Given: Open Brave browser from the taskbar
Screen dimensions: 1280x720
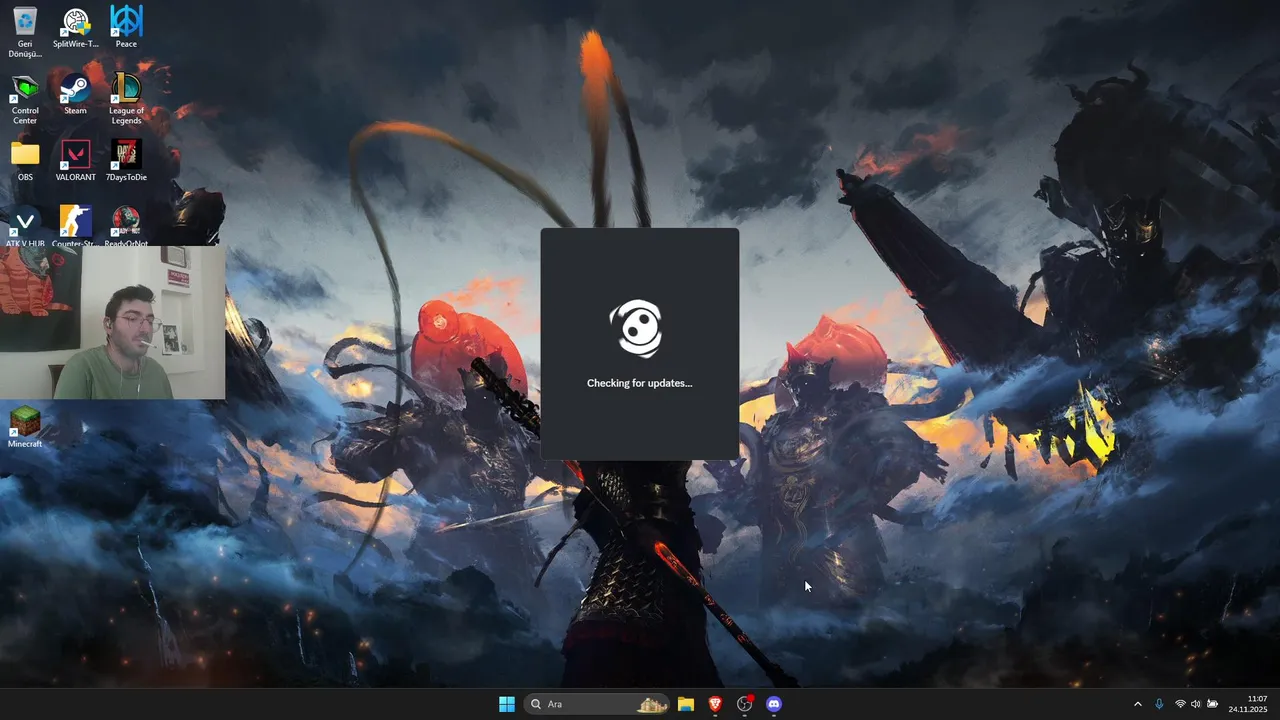Looking at the screenshot, I should tap(715, 704).
